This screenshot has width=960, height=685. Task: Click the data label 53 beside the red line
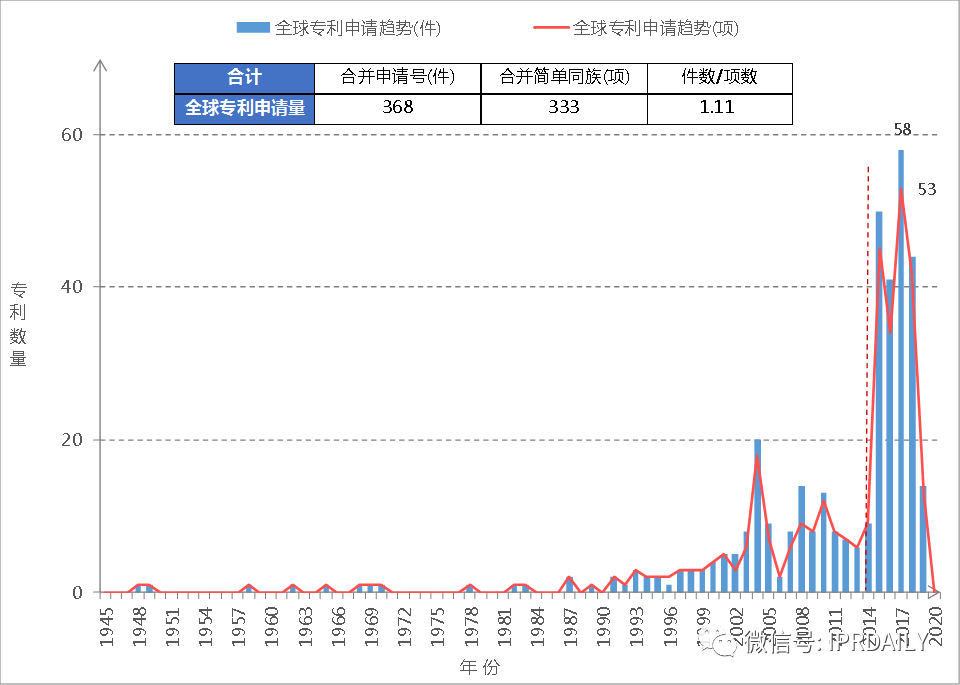coord(927,190)
